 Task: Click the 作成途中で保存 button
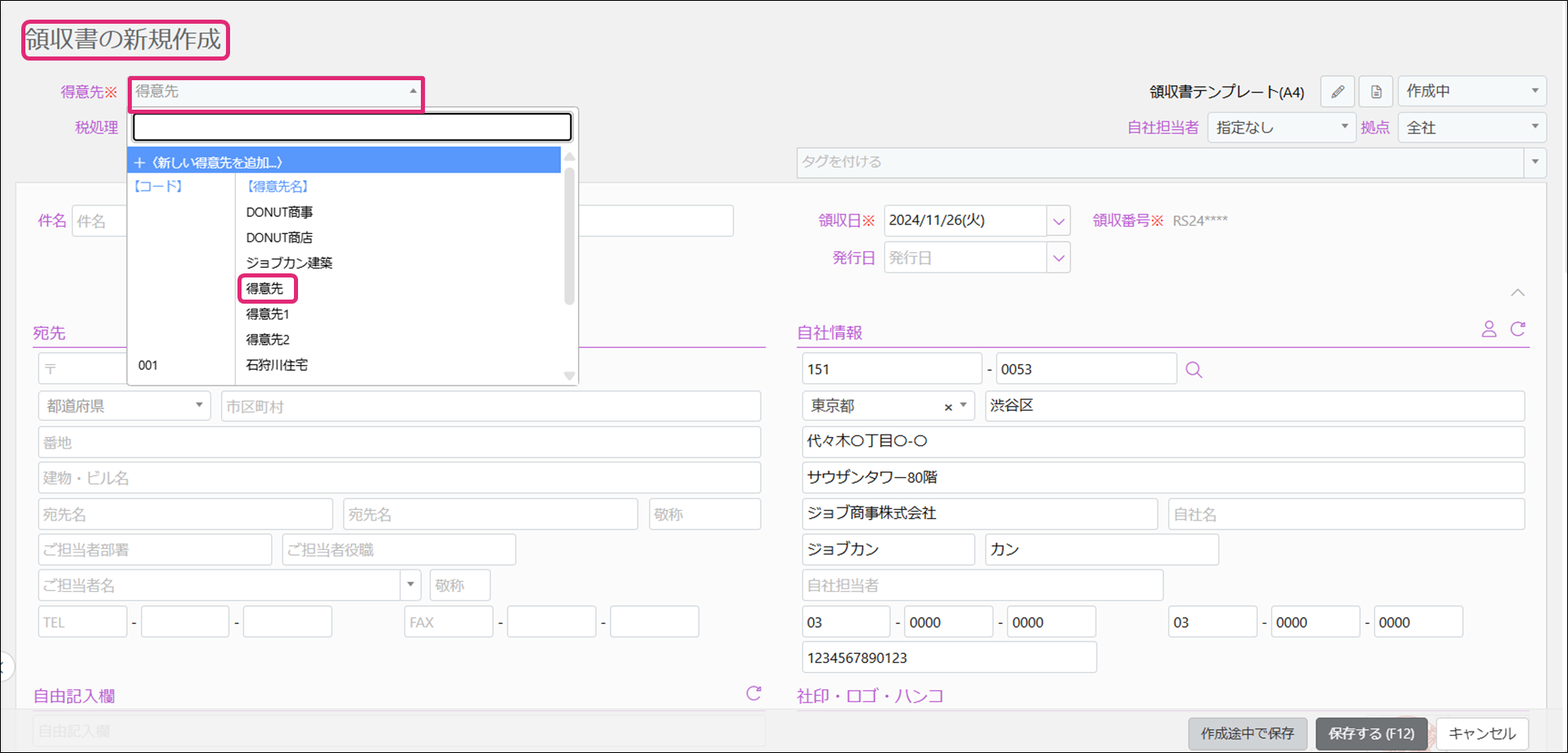click(x=1247, y=733)
